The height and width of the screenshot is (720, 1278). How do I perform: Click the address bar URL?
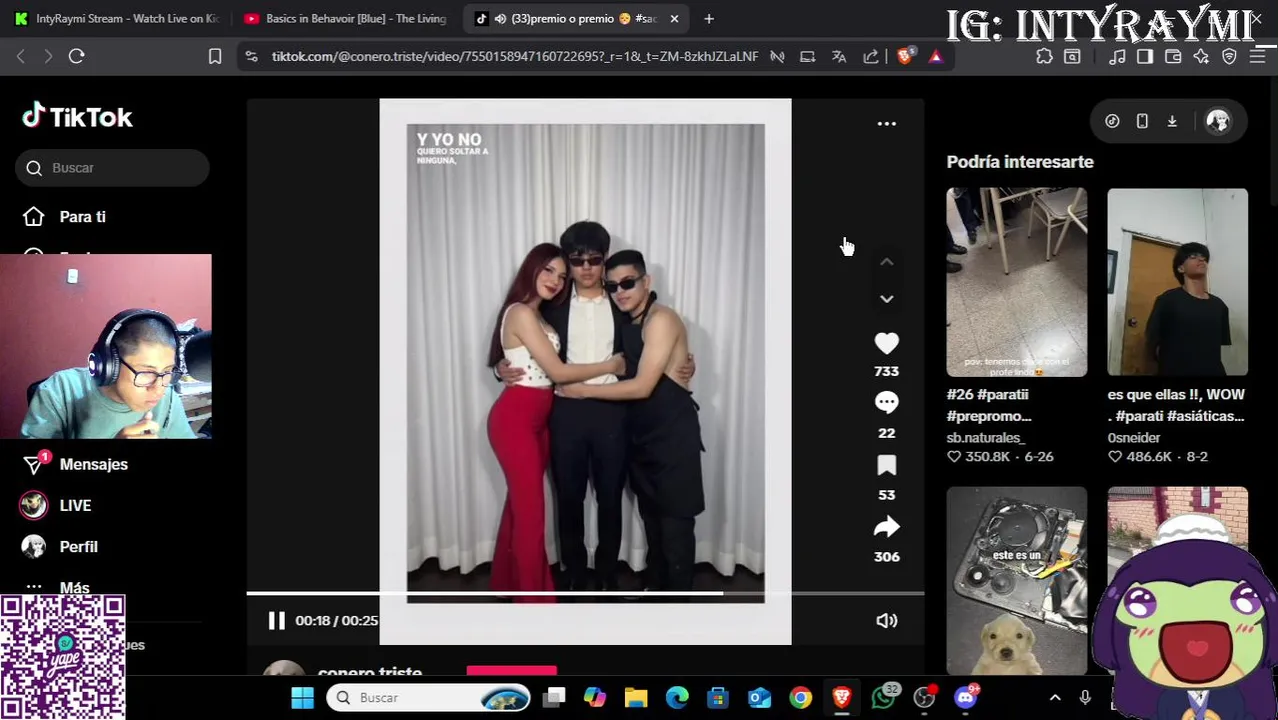pyautogui.click(x=514, y=56)
